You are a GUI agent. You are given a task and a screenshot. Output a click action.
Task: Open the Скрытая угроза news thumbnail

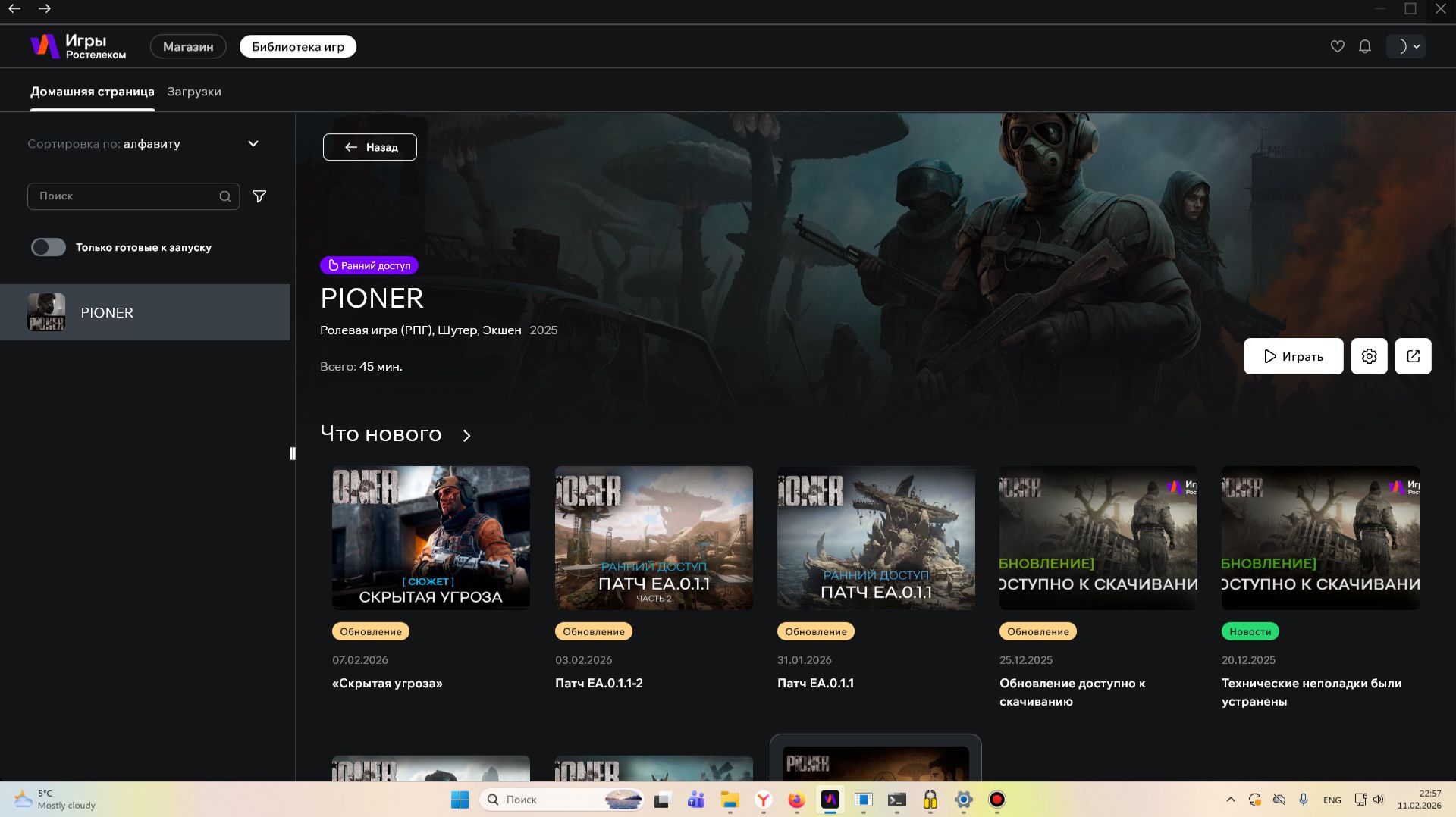point(431,538)
